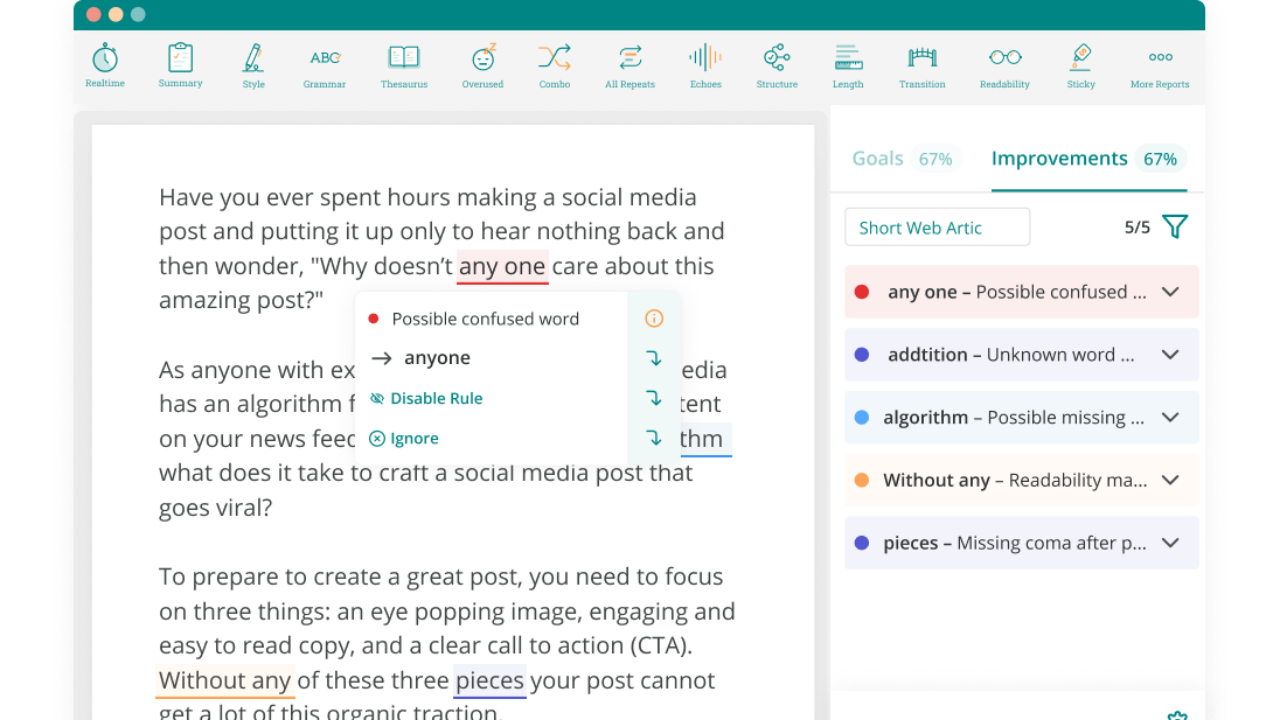Open the Echoes report
This screenshot has height=720, width=1280.
pyautogui.click(x=705, y=65)
